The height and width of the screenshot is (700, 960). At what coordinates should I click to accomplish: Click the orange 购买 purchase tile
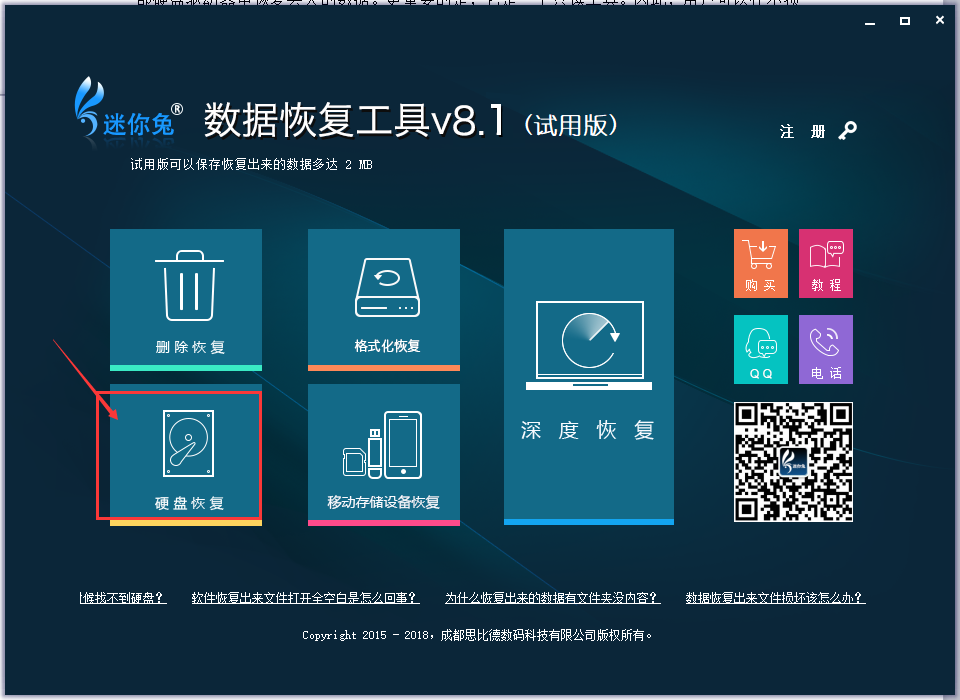point(760,263)
